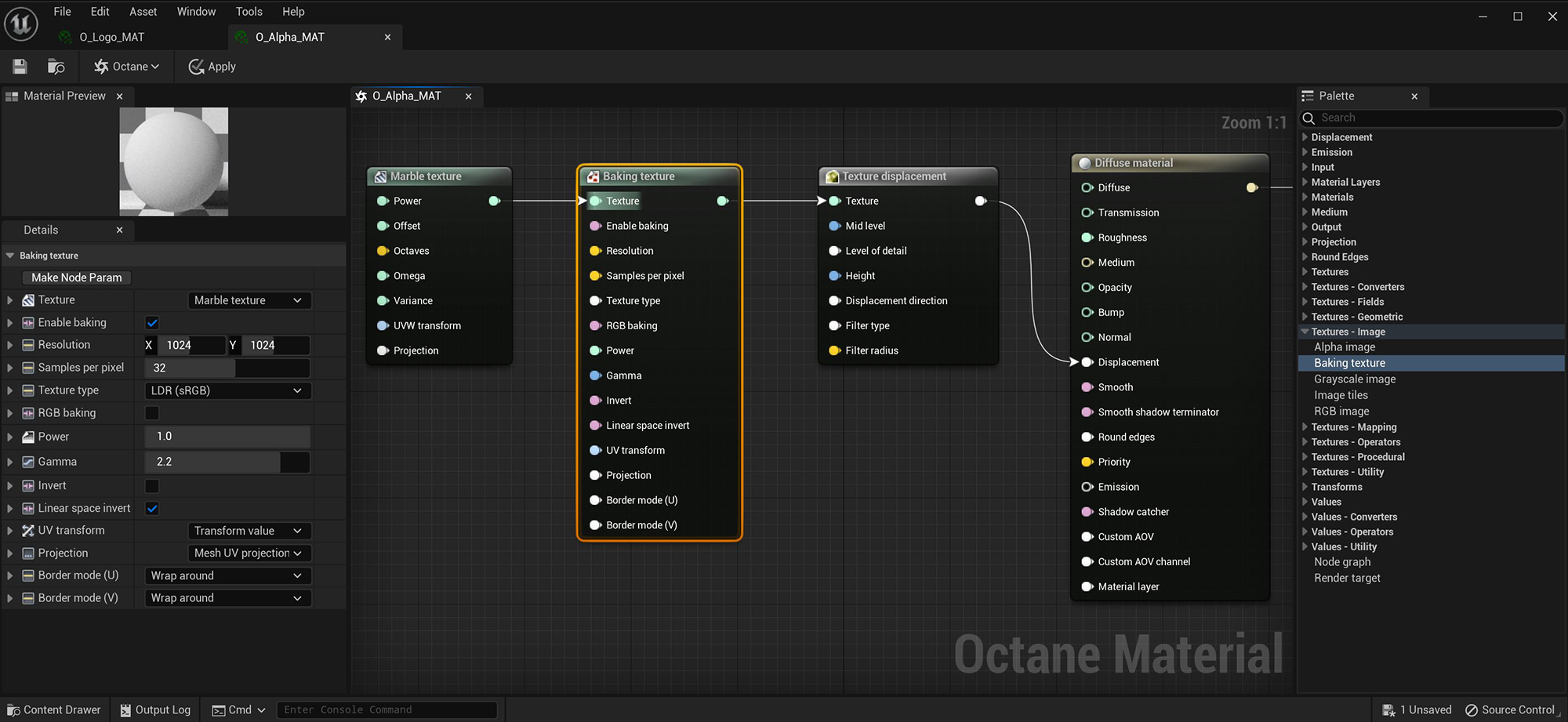This screenshot has height=722, width=1568.
Task: Switch to the O_Logo_MAT tab
Action: click(x=111, y=37)
